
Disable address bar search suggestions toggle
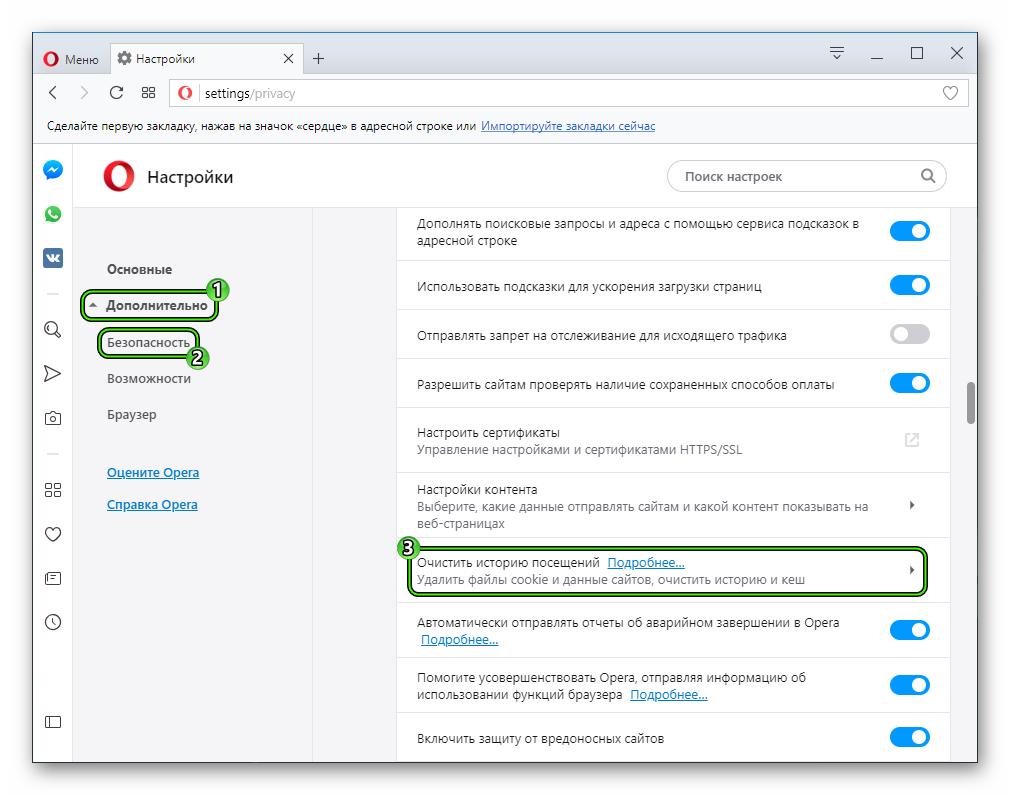pyautogui.click(x=910, y=231)
